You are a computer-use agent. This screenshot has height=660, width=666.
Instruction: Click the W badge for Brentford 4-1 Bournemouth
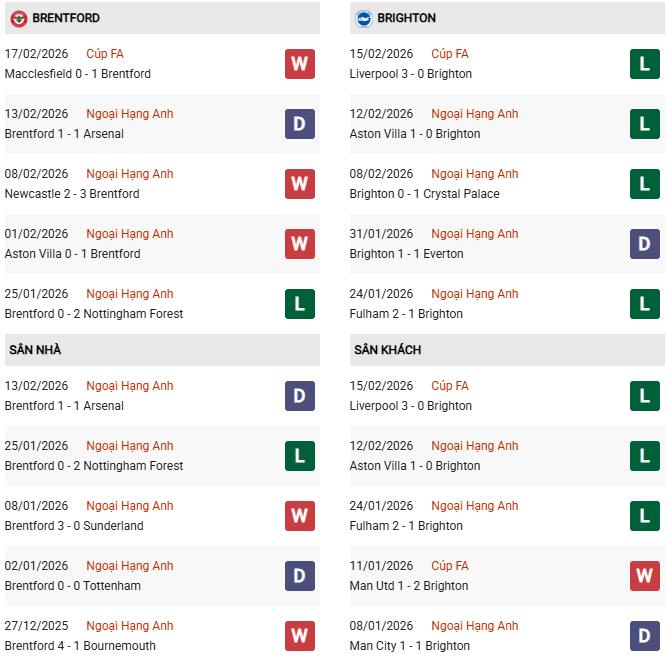coord(300,636)
